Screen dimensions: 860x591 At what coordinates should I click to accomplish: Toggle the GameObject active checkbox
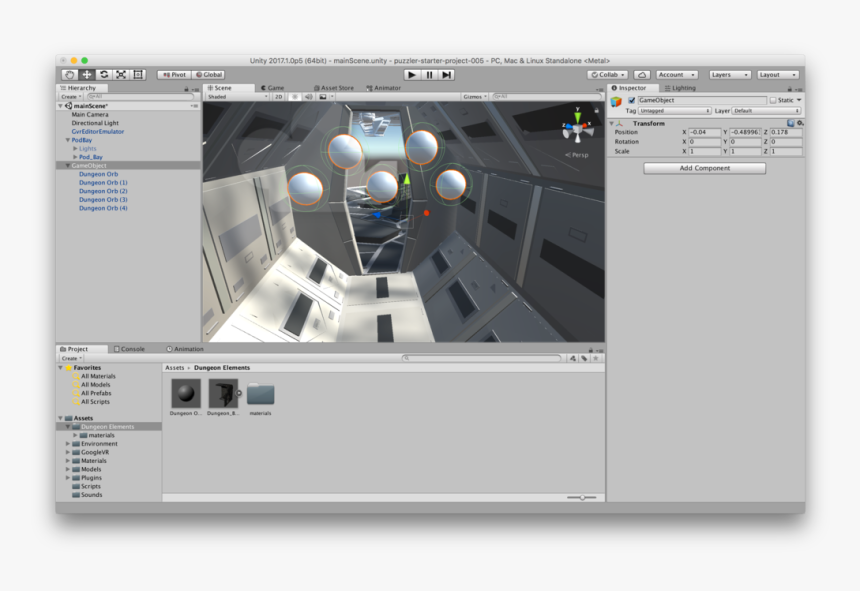(632, 99)
